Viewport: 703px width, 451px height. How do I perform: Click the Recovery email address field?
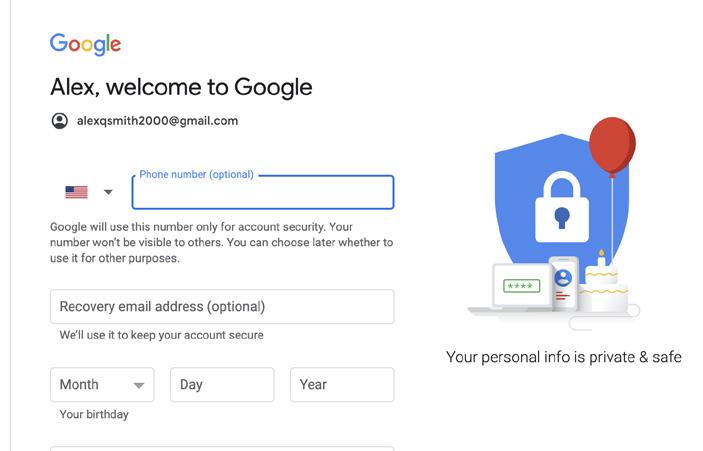point(222,307)
